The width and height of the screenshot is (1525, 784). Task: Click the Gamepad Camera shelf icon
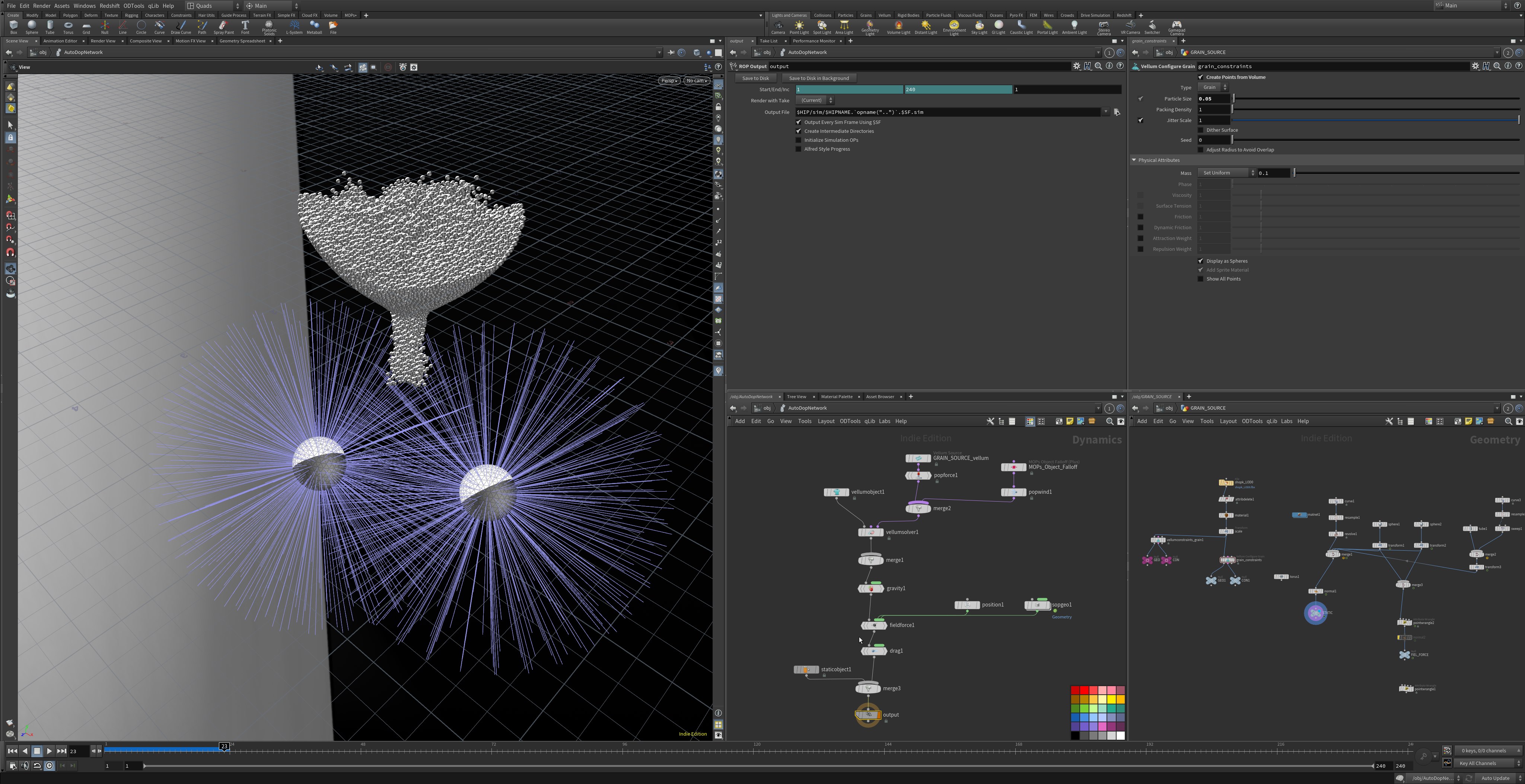pos(1176,27)
